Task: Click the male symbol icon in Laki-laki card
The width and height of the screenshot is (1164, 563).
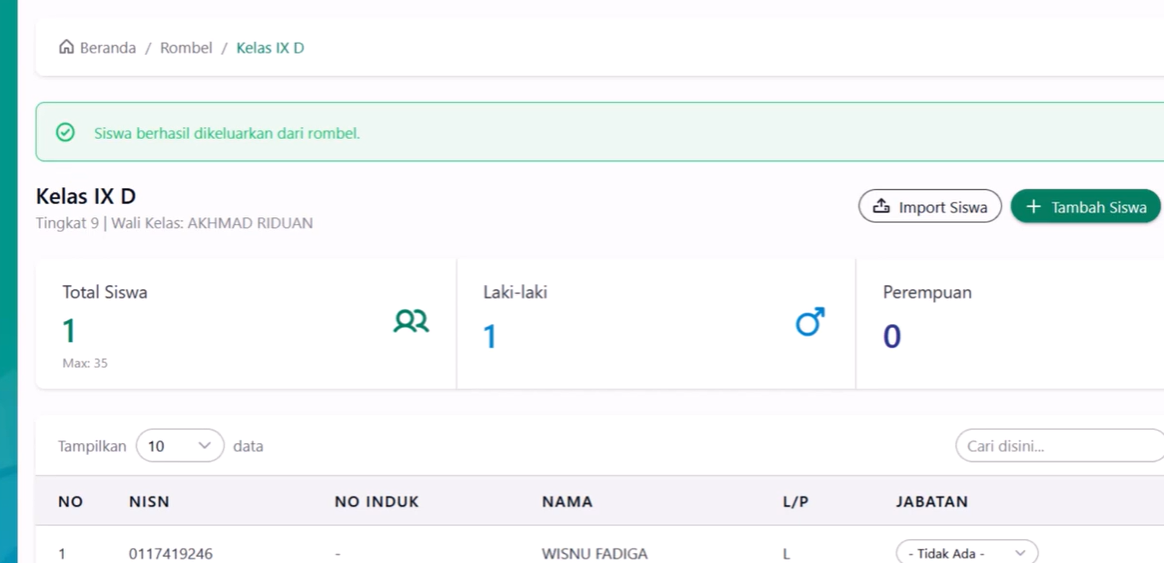Action: 809,322
